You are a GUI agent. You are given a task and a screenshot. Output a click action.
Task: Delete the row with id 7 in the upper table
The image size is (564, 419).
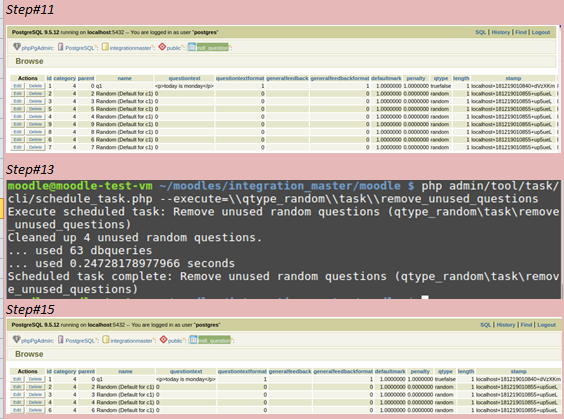pos(35,147)
